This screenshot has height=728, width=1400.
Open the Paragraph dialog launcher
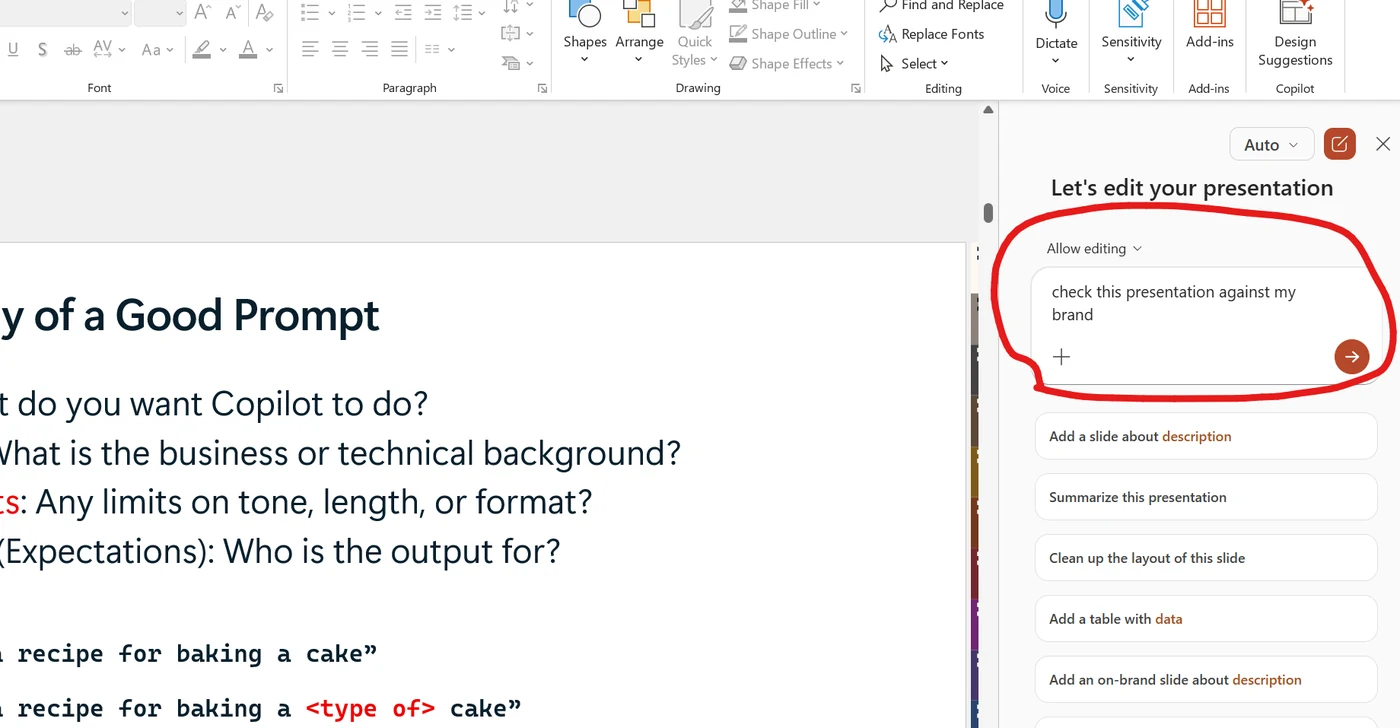pyautogui.click(x=542, y=89)
